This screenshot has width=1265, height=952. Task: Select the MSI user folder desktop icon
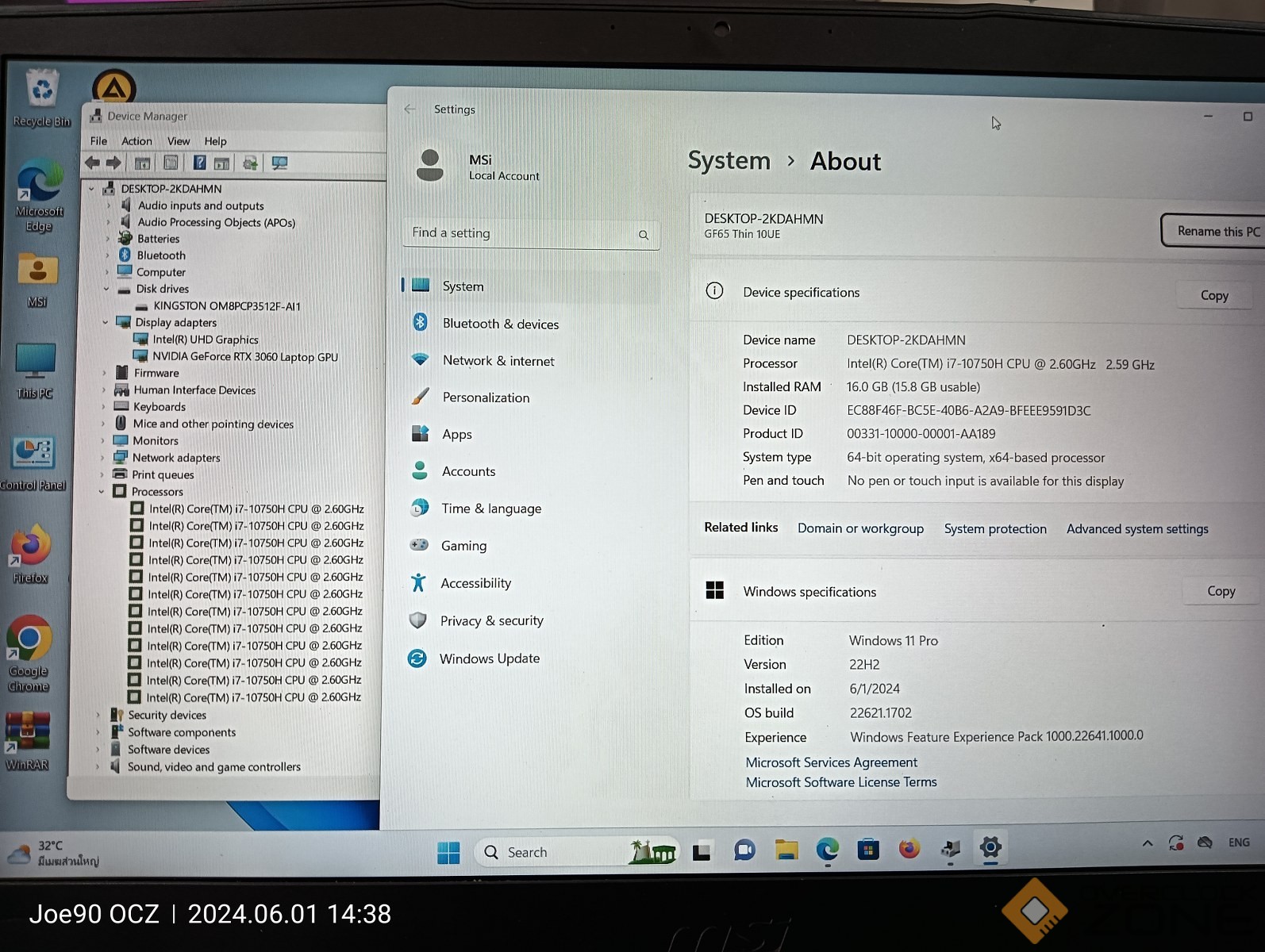[37, 280]
